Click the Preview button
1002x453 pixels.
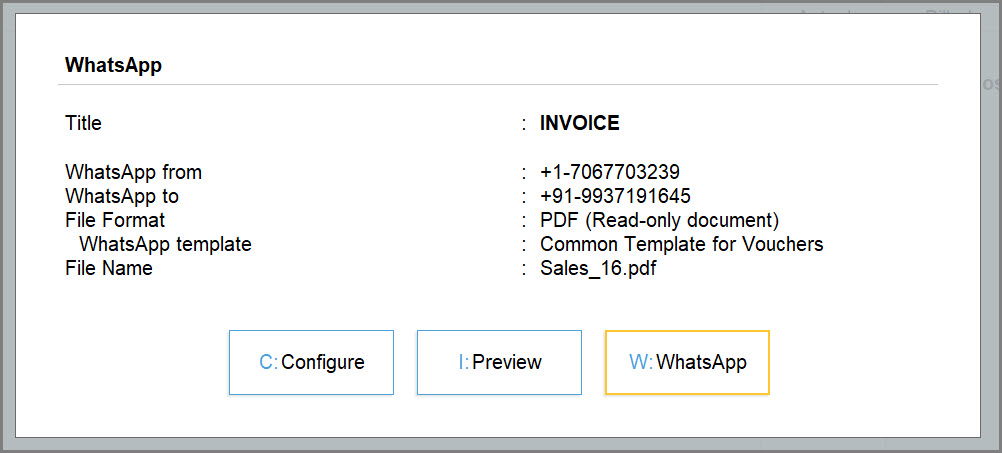pos(499,362)
